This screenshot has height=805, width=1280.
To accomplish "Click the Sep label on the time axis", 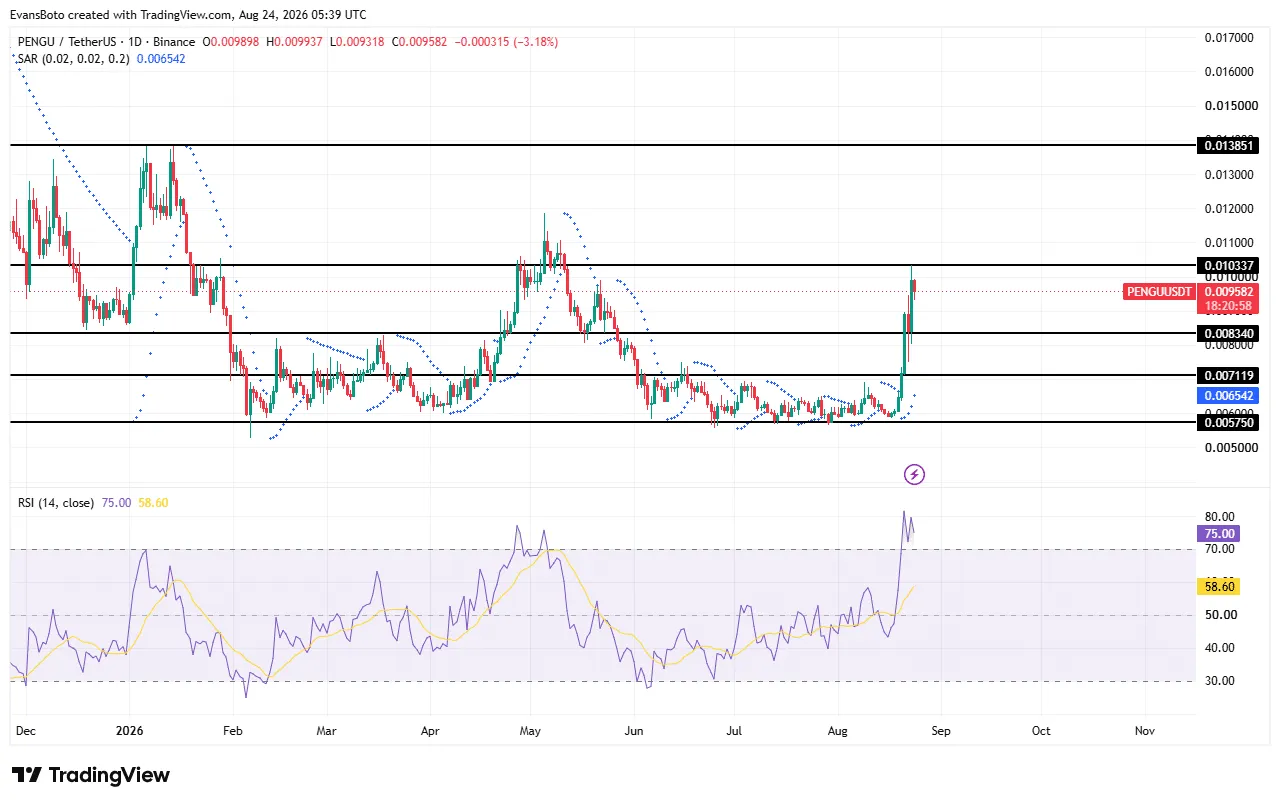I will tap(941, 731).
